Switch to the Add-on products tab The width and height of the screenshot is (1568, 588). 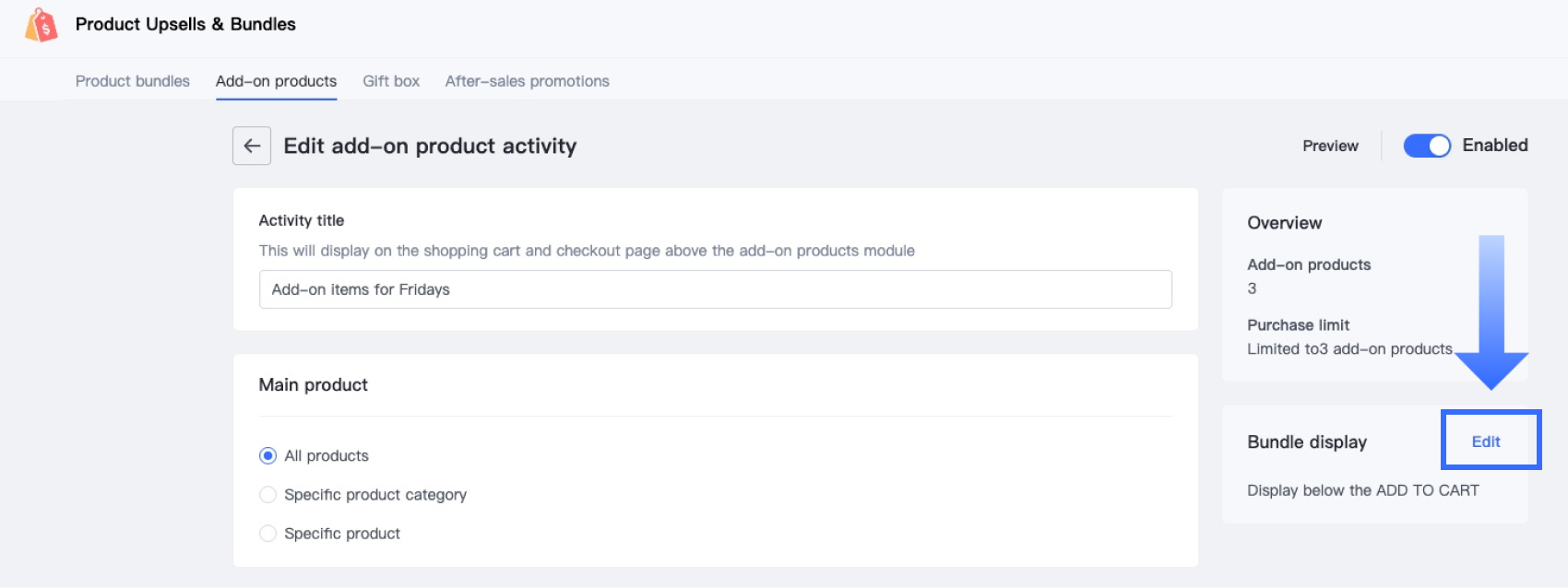click(x=276, y=81)
